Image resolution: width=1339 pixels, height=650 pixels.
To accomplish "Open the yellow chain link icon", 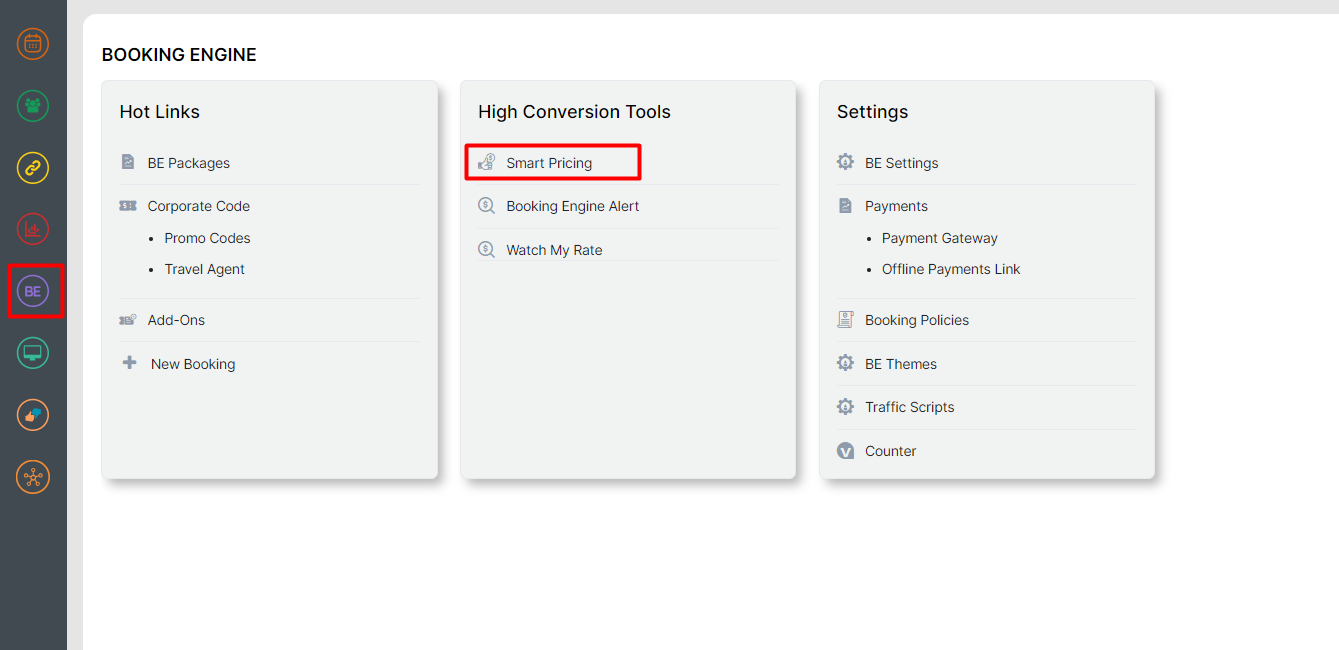I will (x=33, y=168).
